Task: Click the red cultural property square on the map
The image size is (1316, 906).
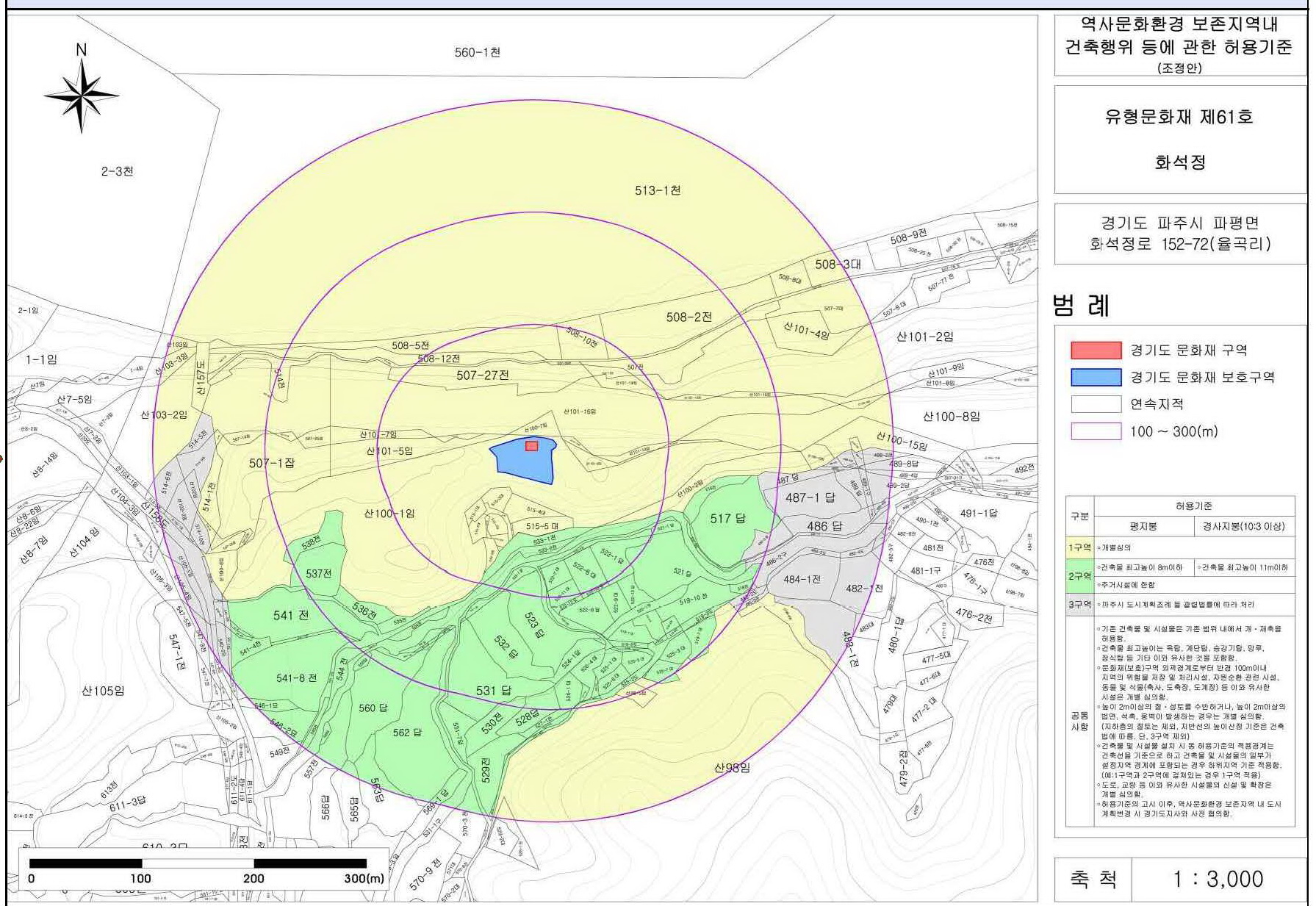Action: 531,446
